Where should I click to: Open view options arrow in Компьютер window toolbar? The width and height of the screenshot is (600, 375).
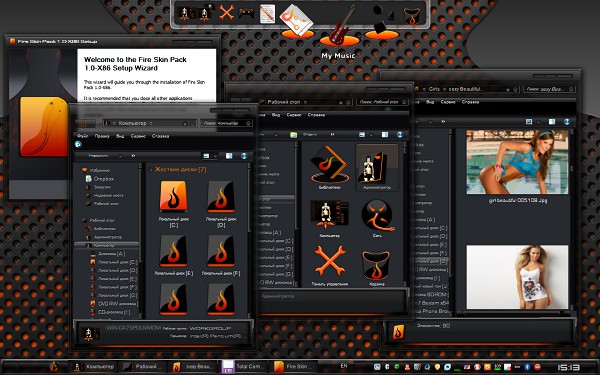[x=215, y=156]
